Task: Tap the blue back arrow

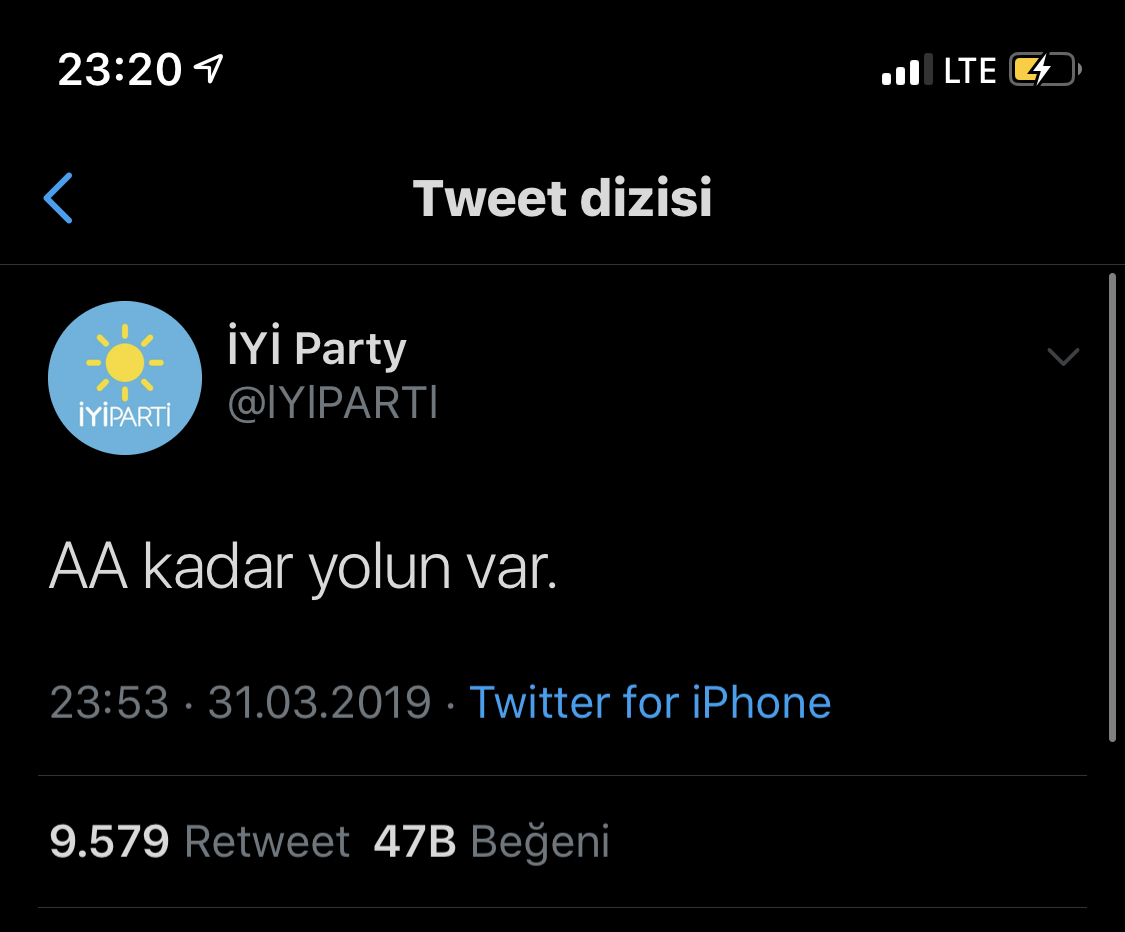Action: [58, 197]
